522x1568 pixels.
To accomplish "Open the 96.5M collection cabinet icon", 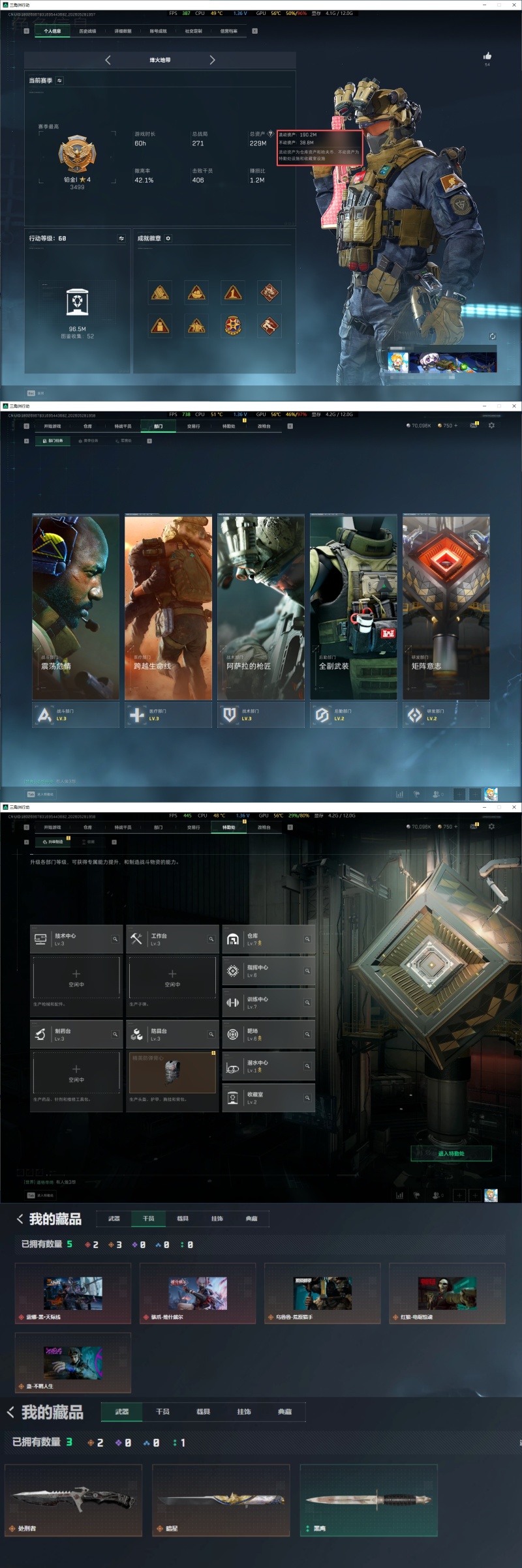I will click(78, 302).
